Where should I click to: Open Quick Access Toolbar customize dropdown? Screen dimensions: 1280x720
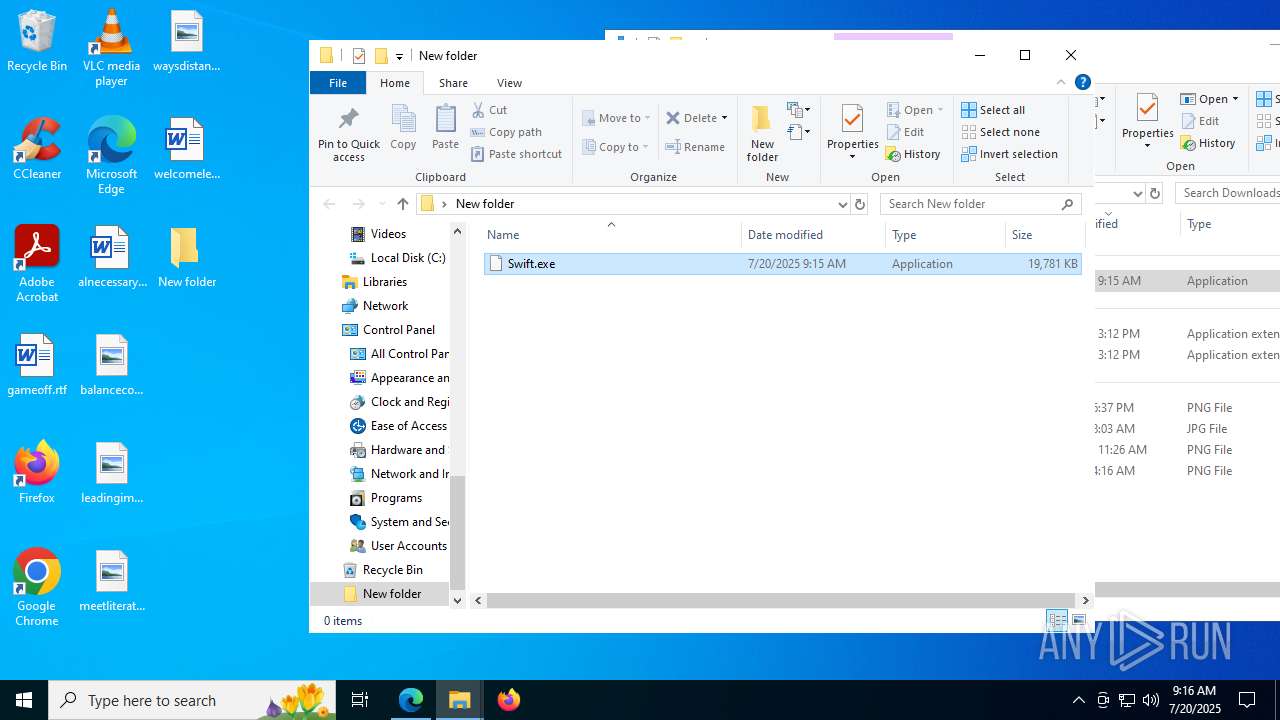click(x=399, y=56)
